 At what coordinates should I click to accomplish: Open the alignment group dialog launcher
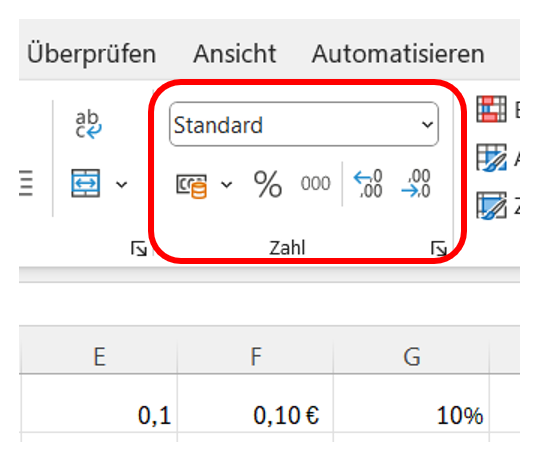point(139,249)
